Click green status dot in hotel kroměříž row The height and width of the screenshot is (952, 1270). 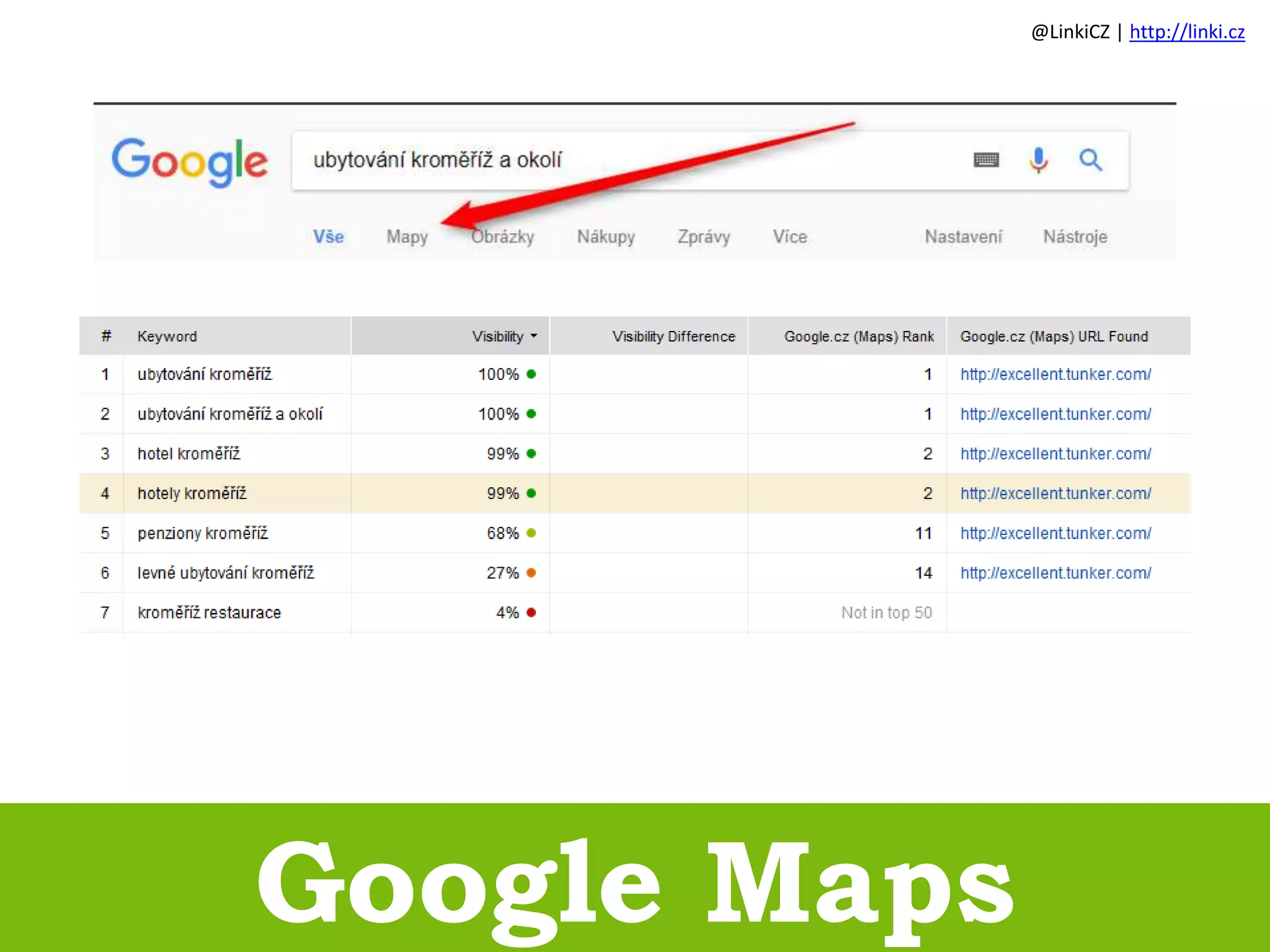click(531, 454)
